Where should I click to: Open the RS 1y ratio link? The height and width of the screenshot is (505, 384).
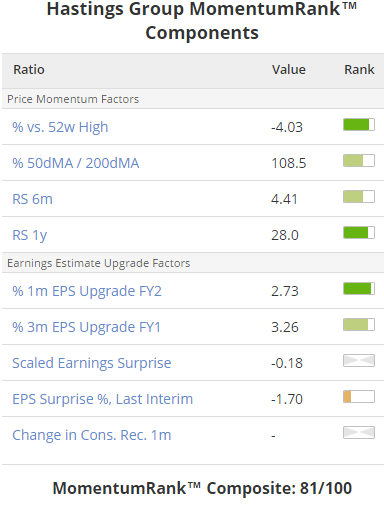pos(30,235)
